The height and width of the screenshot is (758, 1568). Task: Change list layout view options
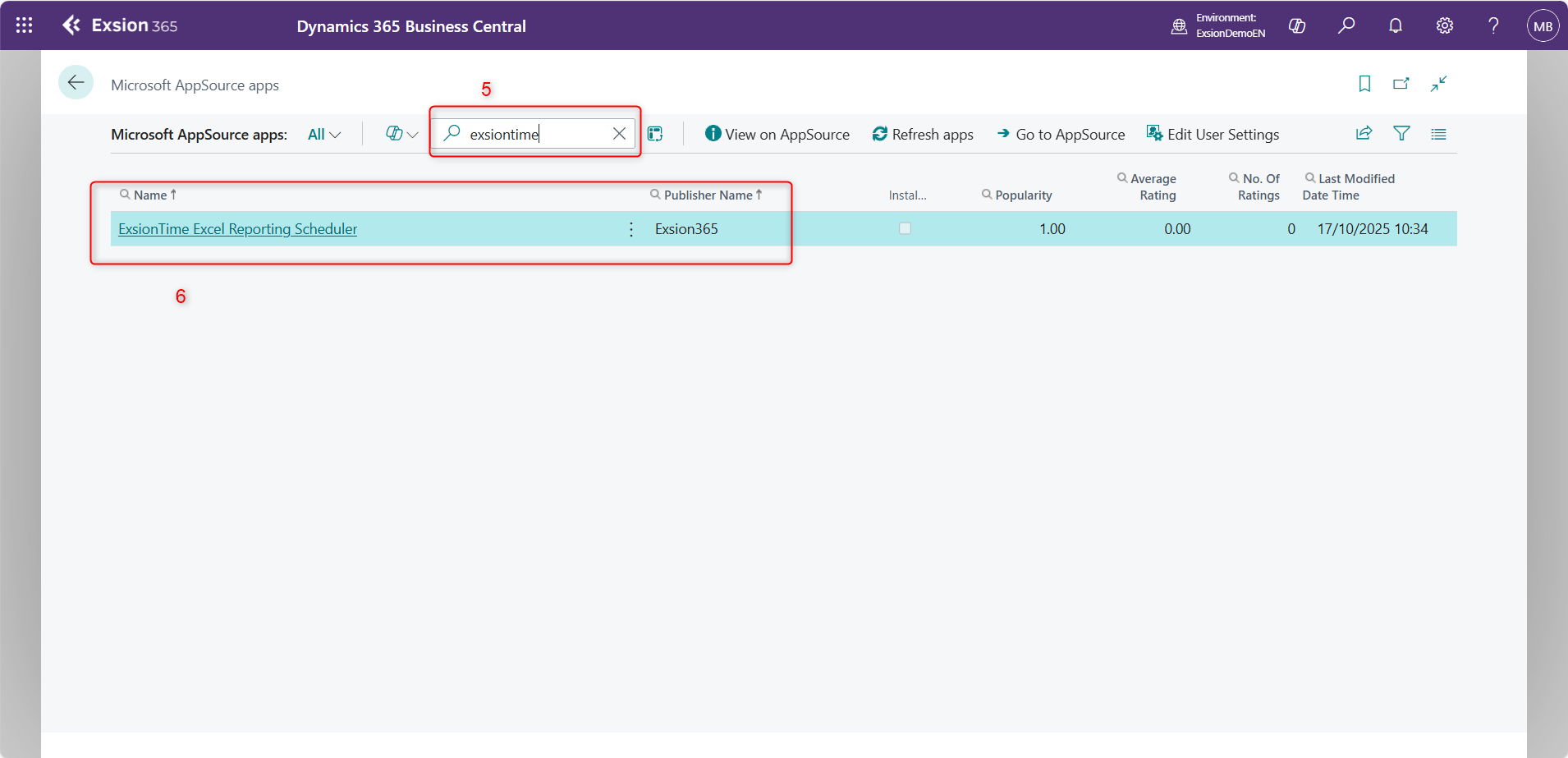[x=1438, y=134]
